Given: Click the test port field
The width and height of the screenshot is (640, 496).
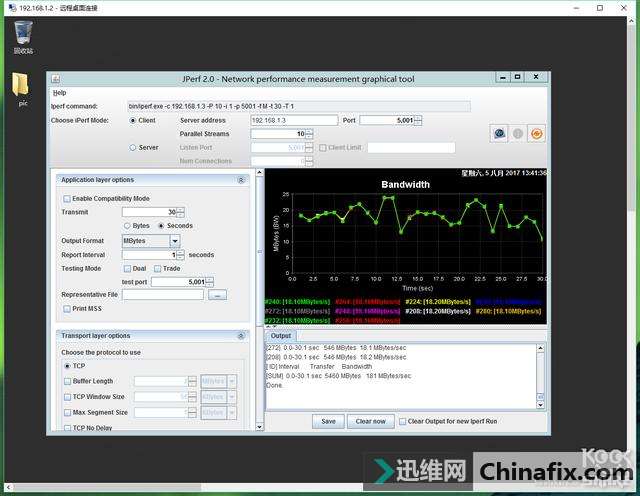Looking at the screenshot, I should click(x=178, y=282).
